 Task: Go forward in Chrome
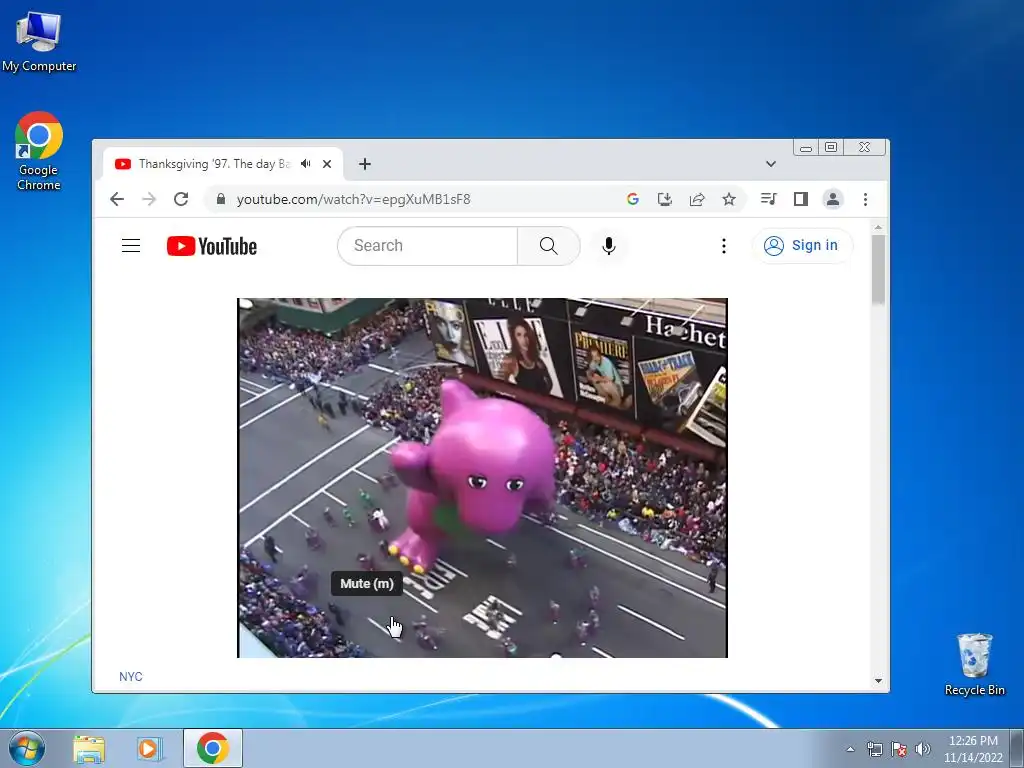point(149,199)
